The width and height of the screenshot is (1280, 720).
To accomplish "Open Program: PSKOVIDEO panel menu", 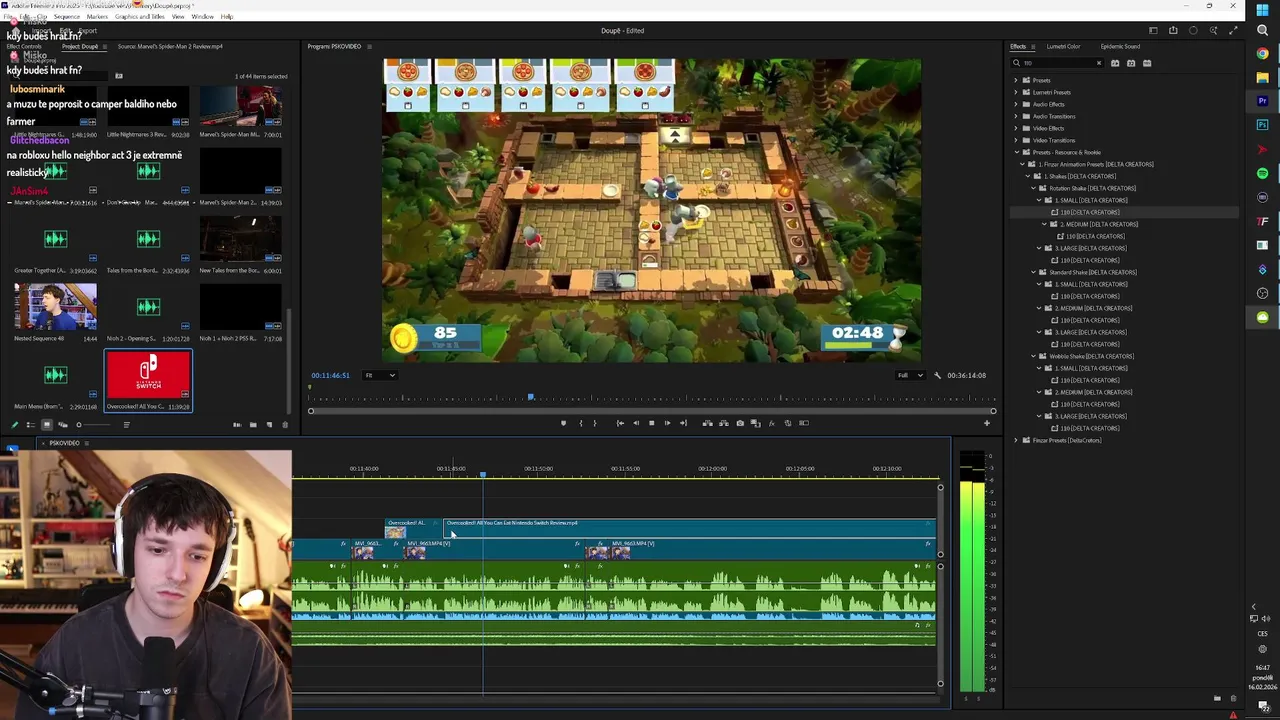I will (369, 46).
